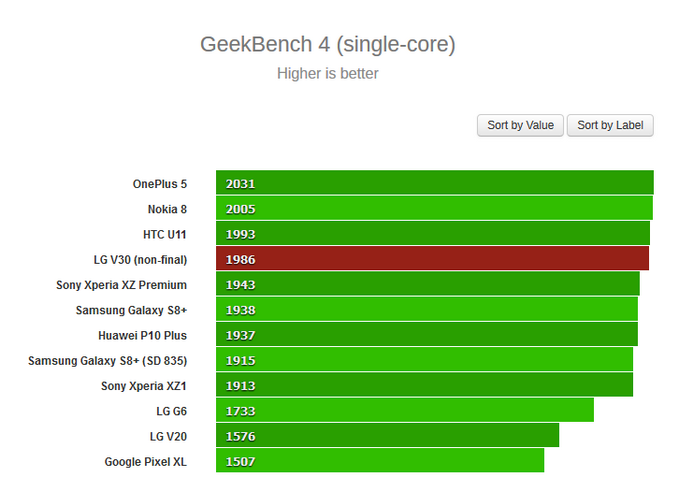Click the LG G6 bar (1733)
Image resolution: width=700 pixels, height=478 pixels.
click(x=404, y=410)
